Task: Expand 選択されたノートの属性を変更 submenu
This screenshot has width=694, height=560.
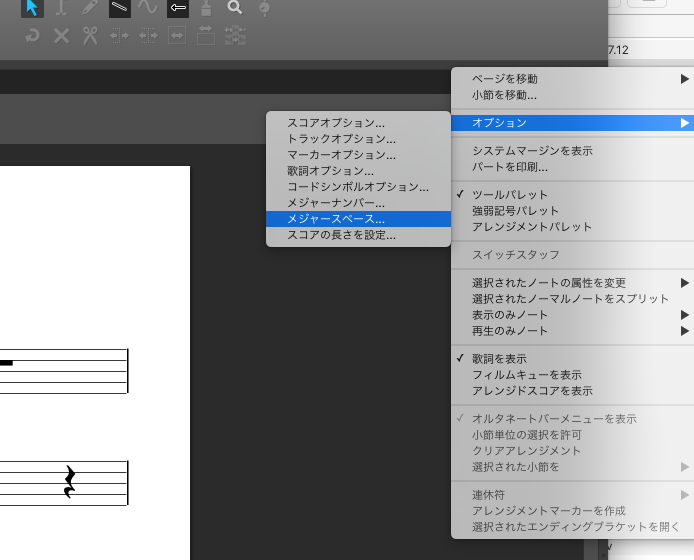Action: 572,283
